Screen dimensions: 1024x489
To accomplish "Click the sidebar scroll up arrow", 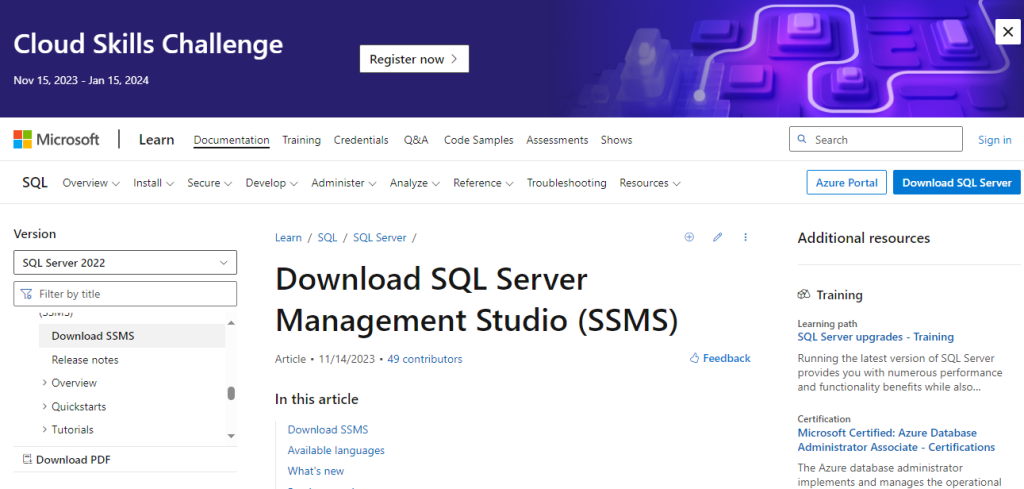I will [231, 323].
